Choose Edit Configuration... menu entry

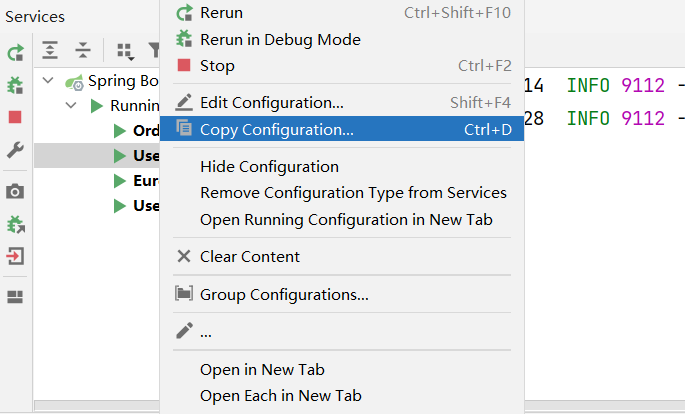[271, 102]
